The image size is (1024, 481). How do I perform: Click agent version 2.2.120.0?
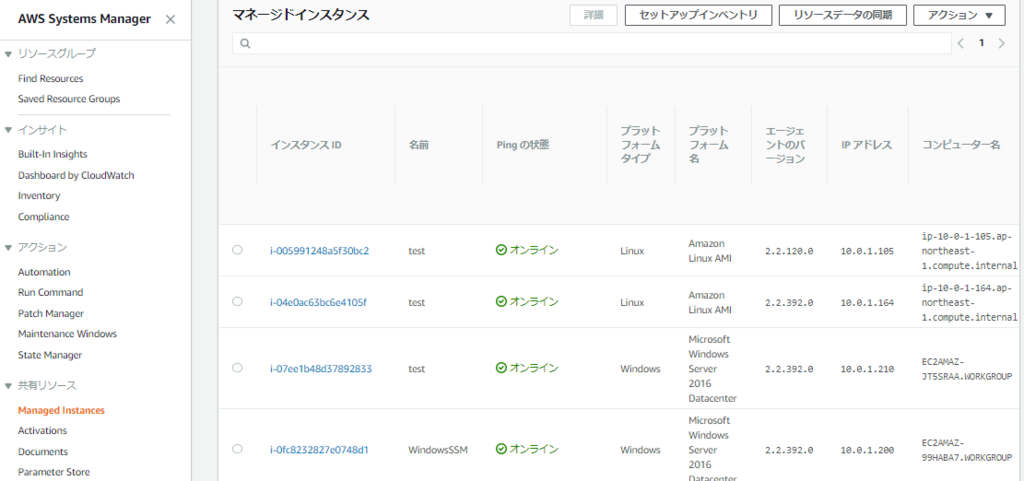click(x=789, y=251)
